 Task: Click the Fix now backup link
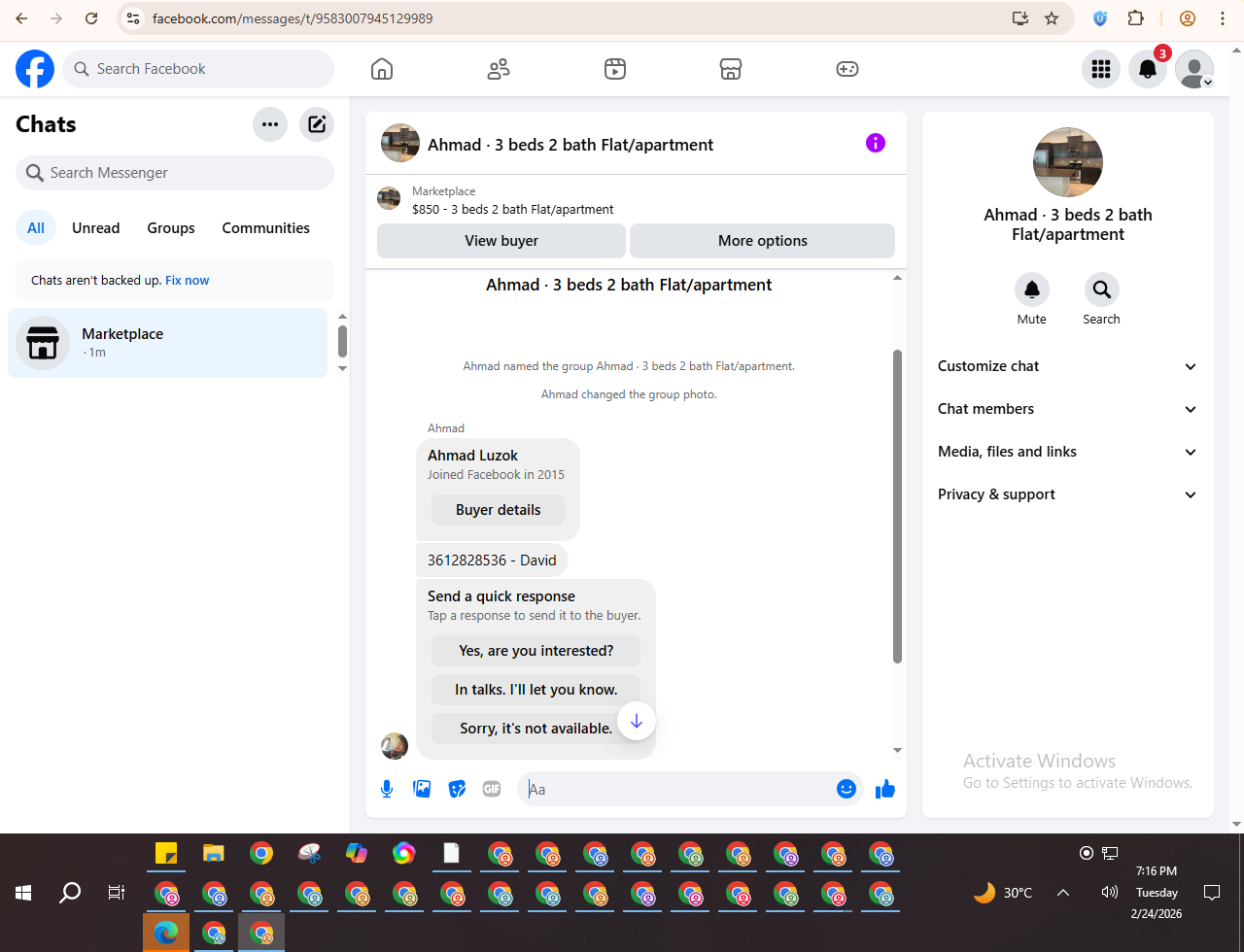tap(188, 281)
